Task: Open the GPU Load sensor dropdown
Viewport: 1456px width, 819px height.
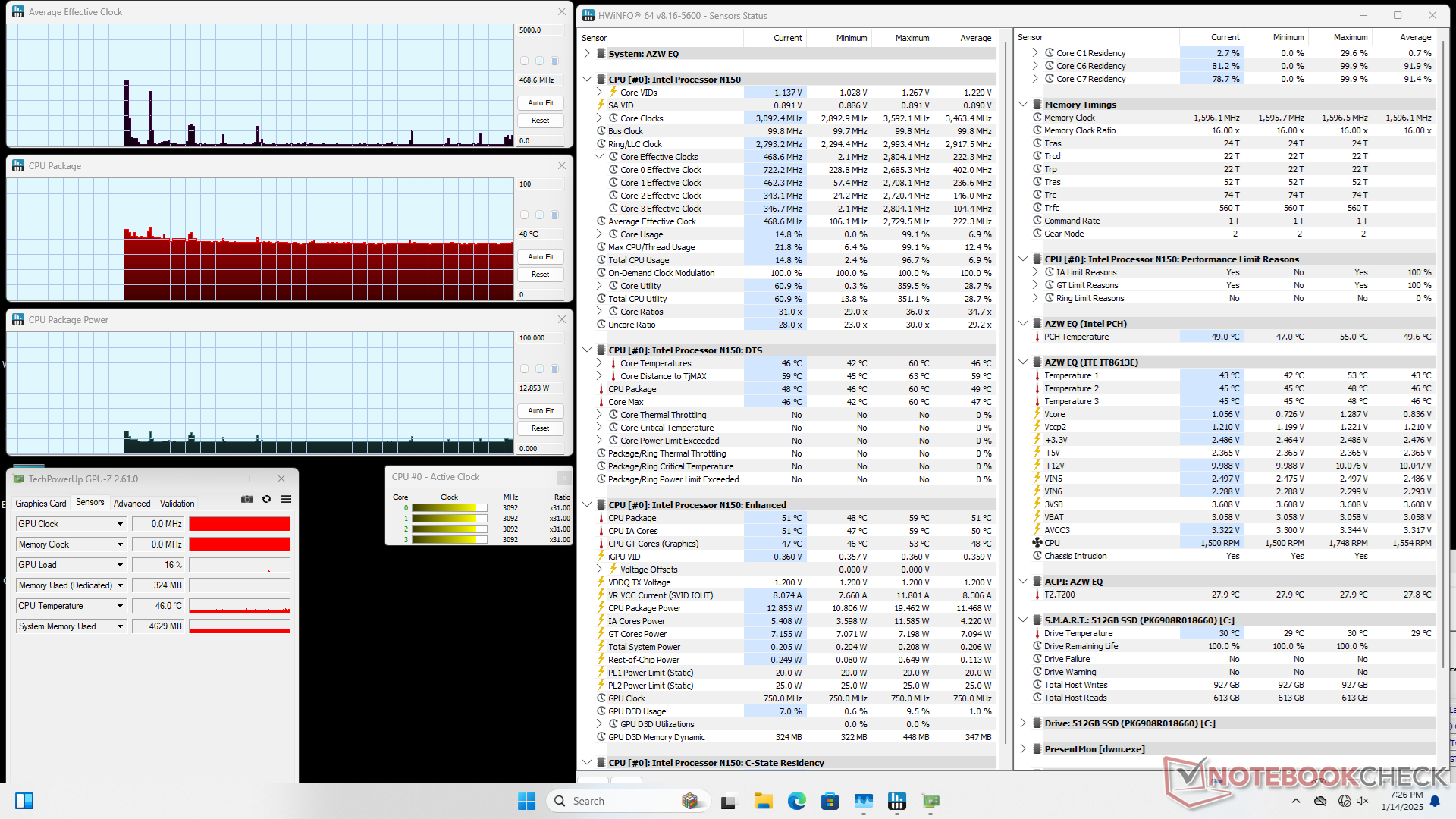Action: click(x=120, y=565)
